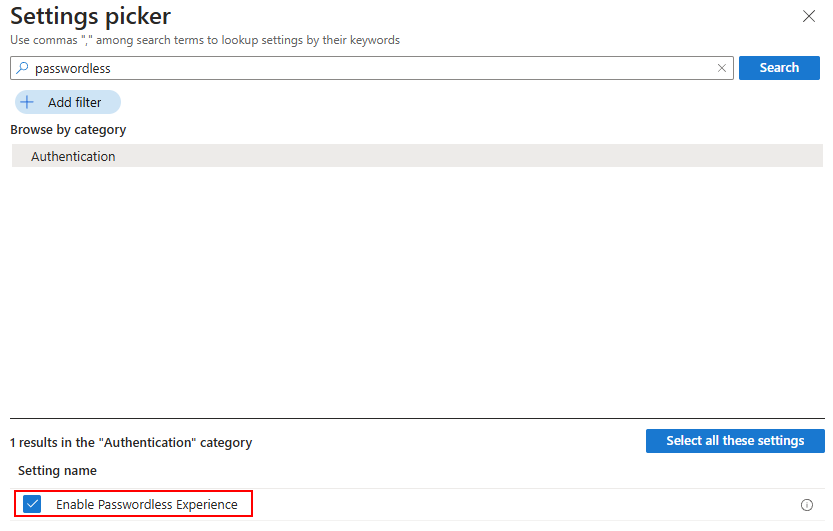Focus the keyword search input field
833x531 pixels.
371,68
